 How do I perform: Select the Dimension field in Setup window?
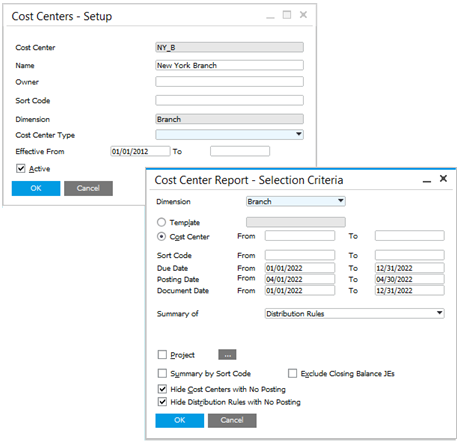pos(229,119)
